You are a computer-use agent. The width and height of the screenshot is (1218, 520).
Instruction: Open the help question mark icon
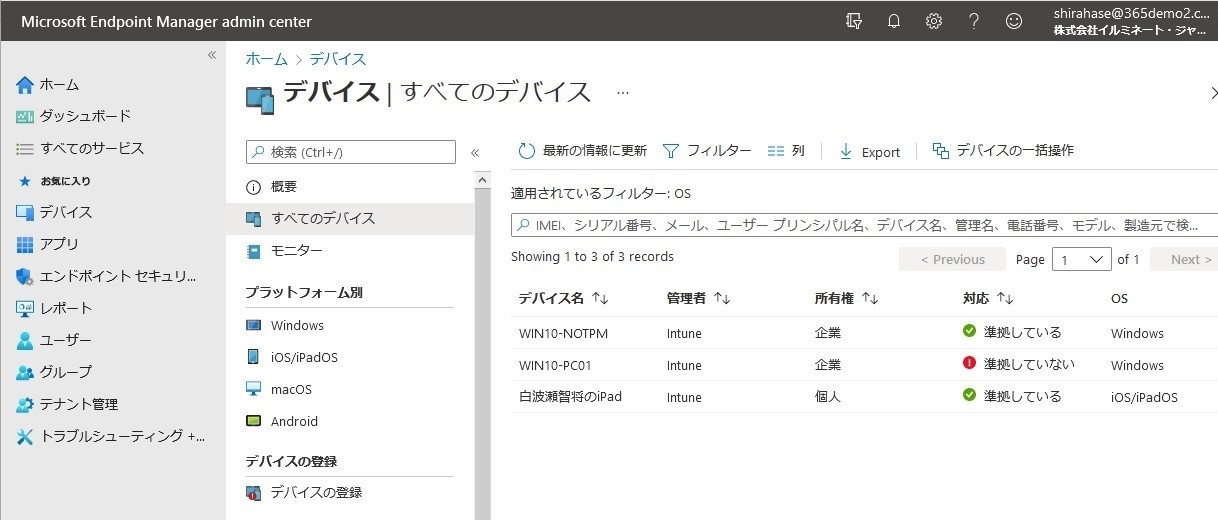click(973, 21)
